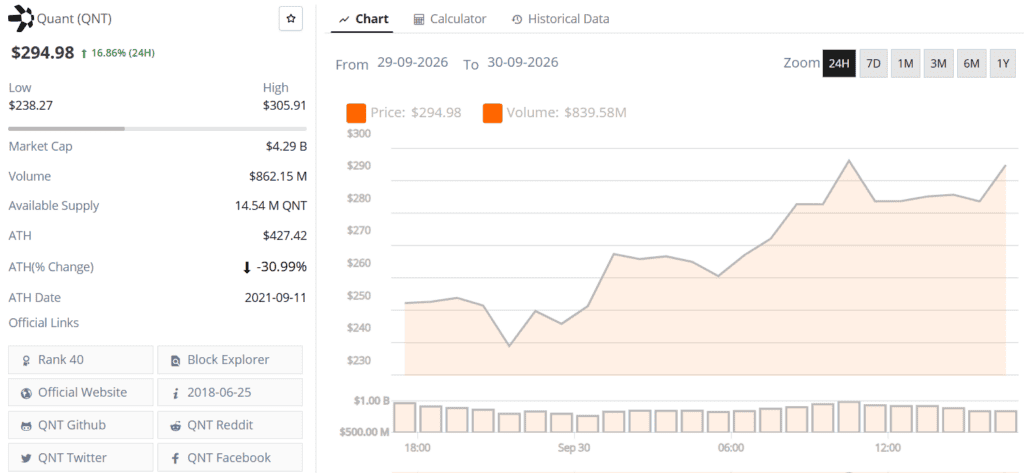Click the ATH value $427.42

coord(285,236)
